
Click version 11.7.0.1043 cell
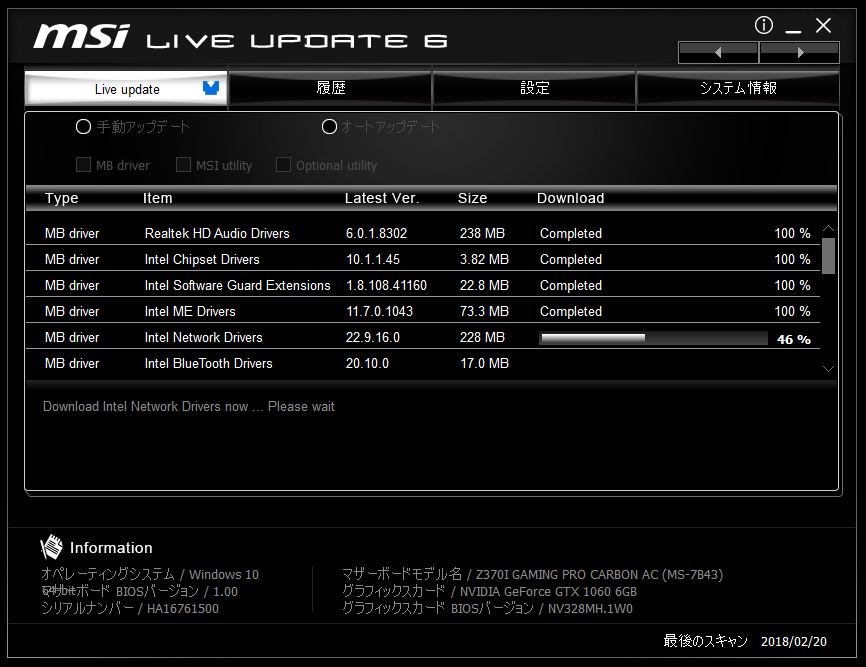[379, 311]
